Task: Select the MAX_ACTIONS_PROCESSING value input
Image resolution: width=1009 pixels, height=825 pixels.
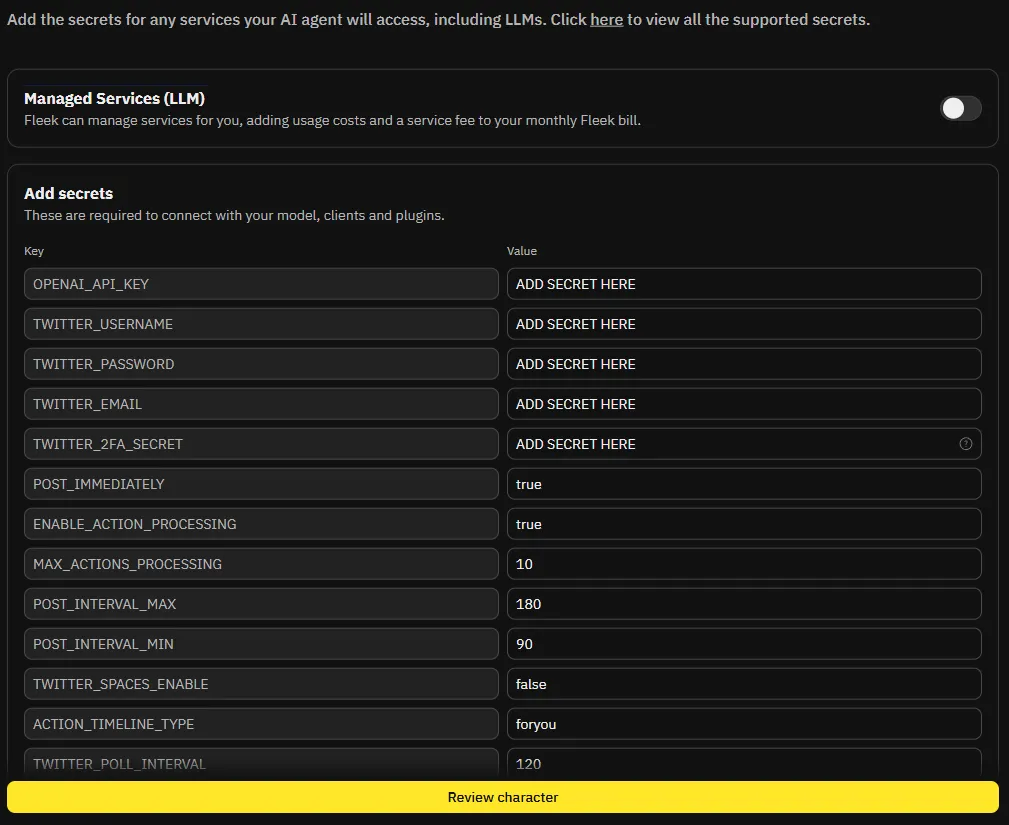Action: pos(743,564)
